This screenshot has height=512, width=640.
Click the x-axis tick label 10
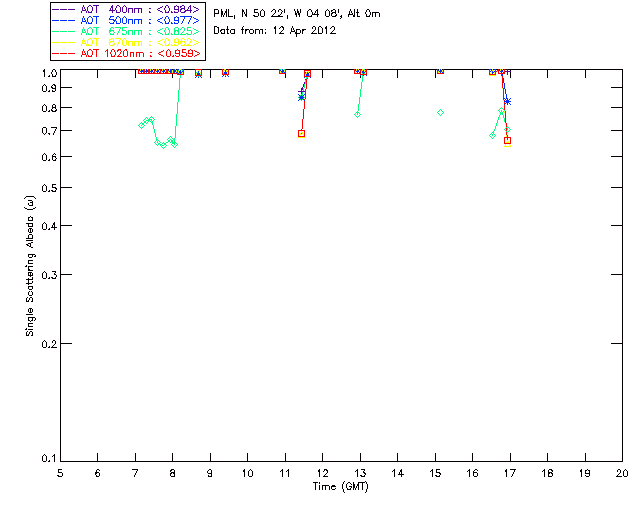(248, 473)
